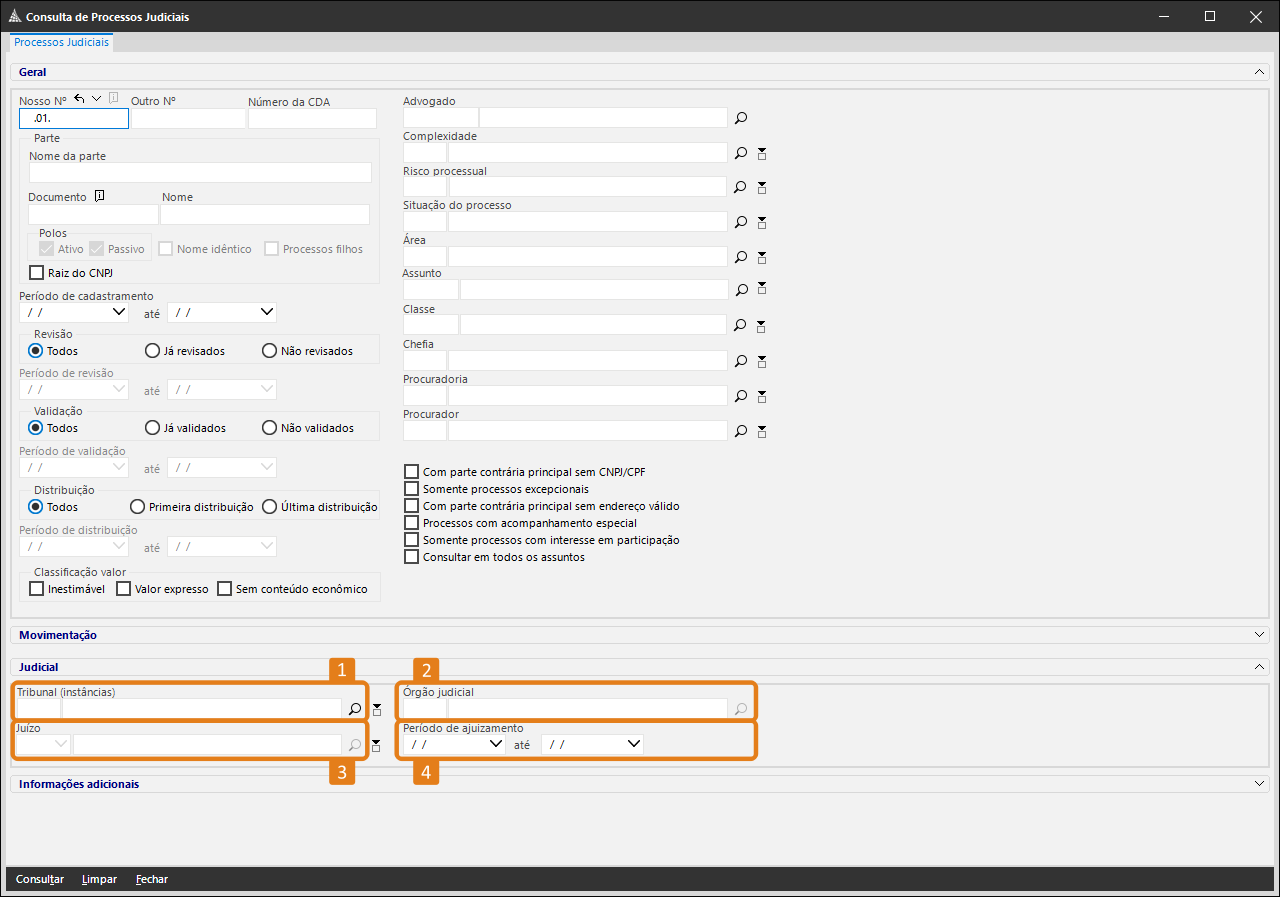Image resolution: width=1280 pixels, height=897 pixels.
Task: Search Situação do processo with magnifier icon
Action: [741, 222]
